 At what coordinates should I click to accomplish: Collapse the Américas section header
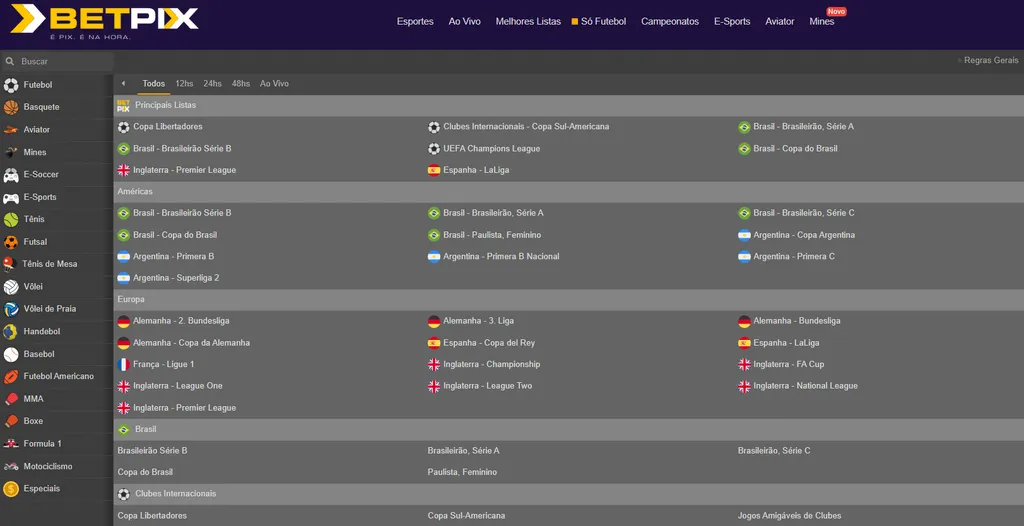click(568, 191)
